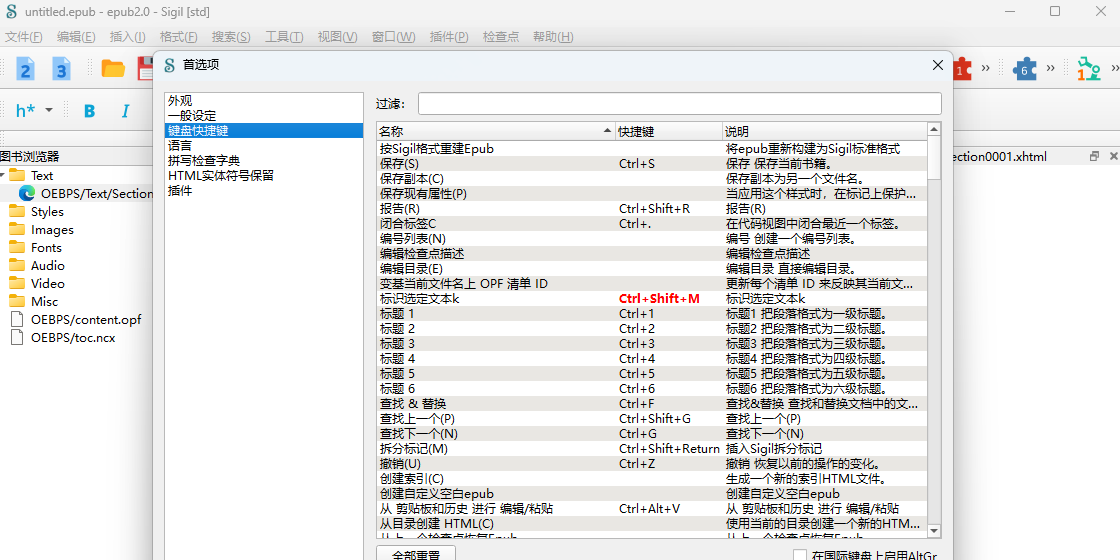Click the Edge icon beside OEBPS/Text/Section file
The height and width of the screenshot is (560, 1120).
(27, 193)
